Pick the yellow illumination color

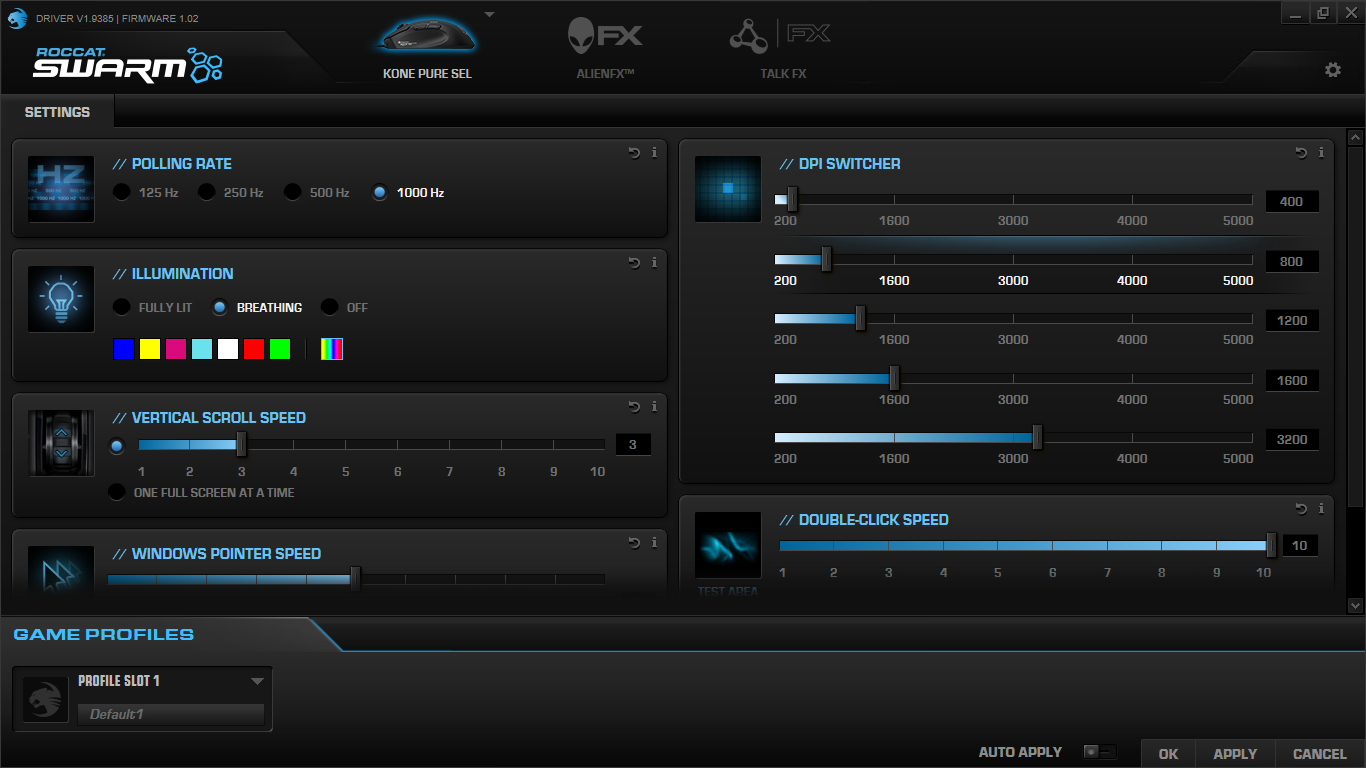pos(150,349)
